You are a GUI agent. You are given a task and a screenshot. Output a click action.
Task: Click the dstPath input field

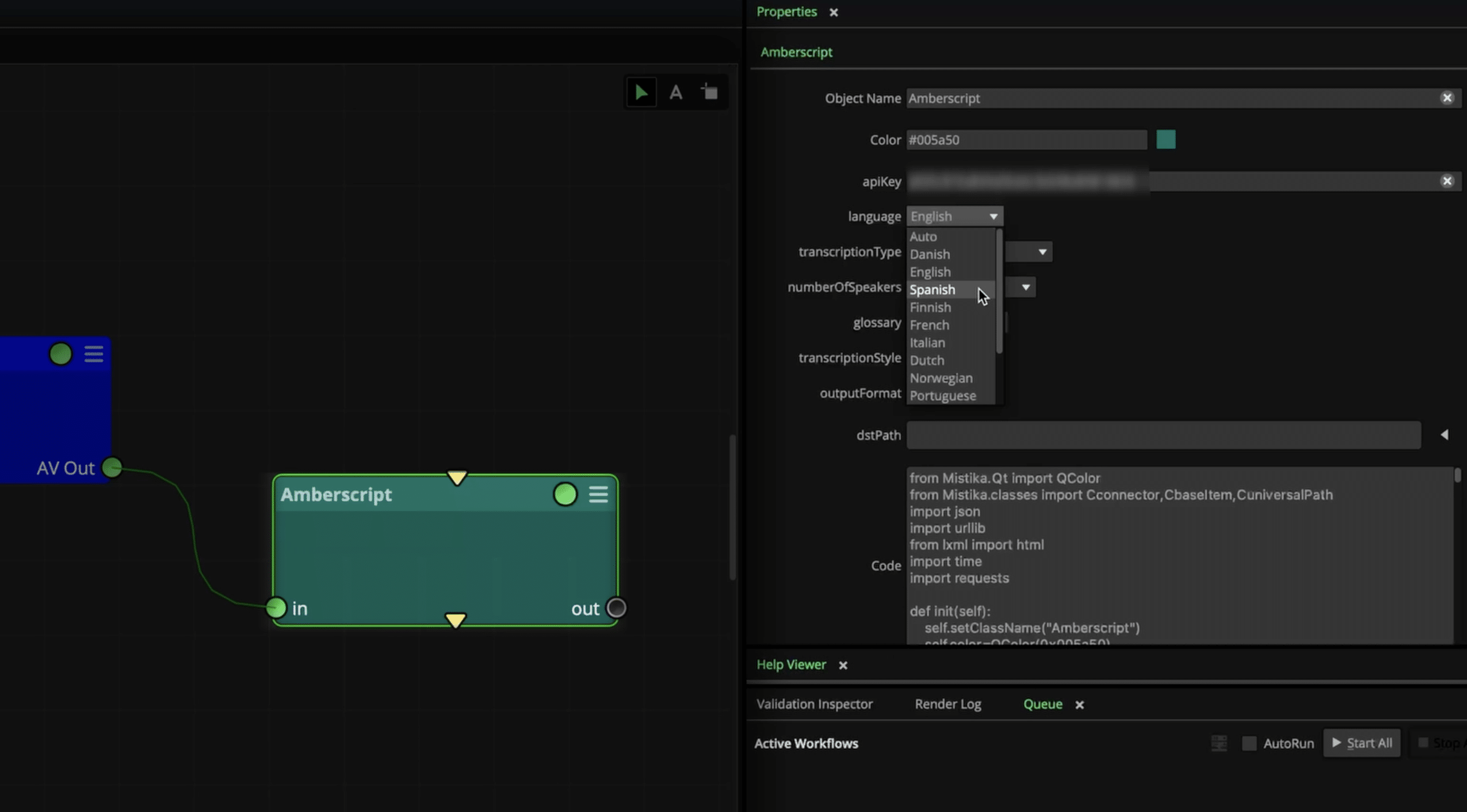pyautogui.click(x=1163, y=435)
